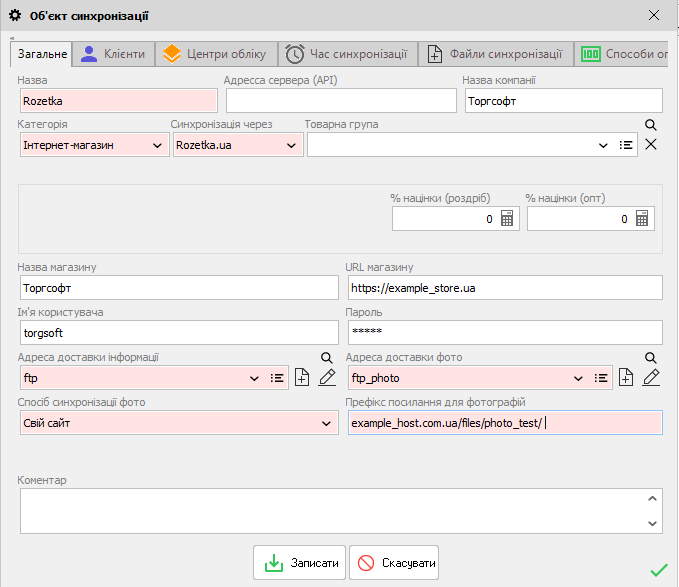
Task: Go to the Файли синхронізації tab
Action: tap(494, 54)
